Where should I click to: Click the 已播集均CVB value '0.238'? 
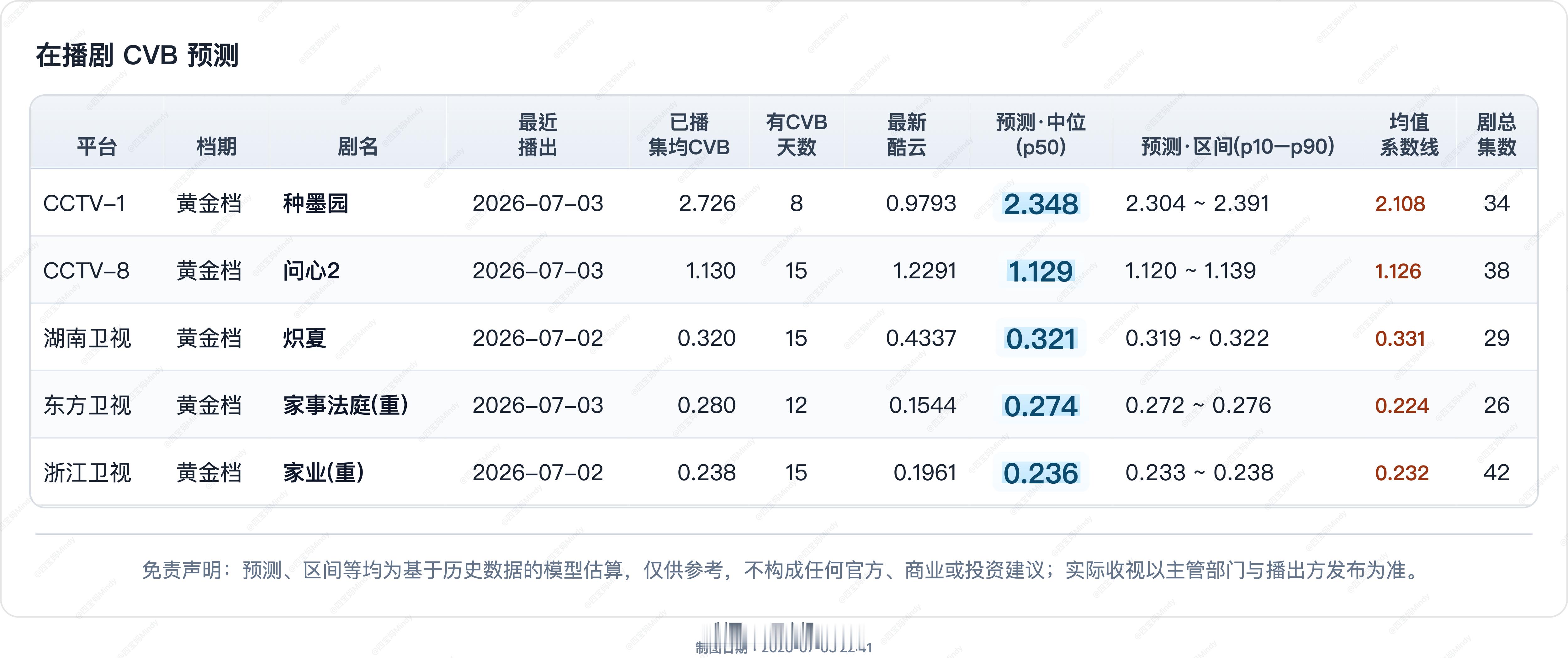(x=707, y=473)
